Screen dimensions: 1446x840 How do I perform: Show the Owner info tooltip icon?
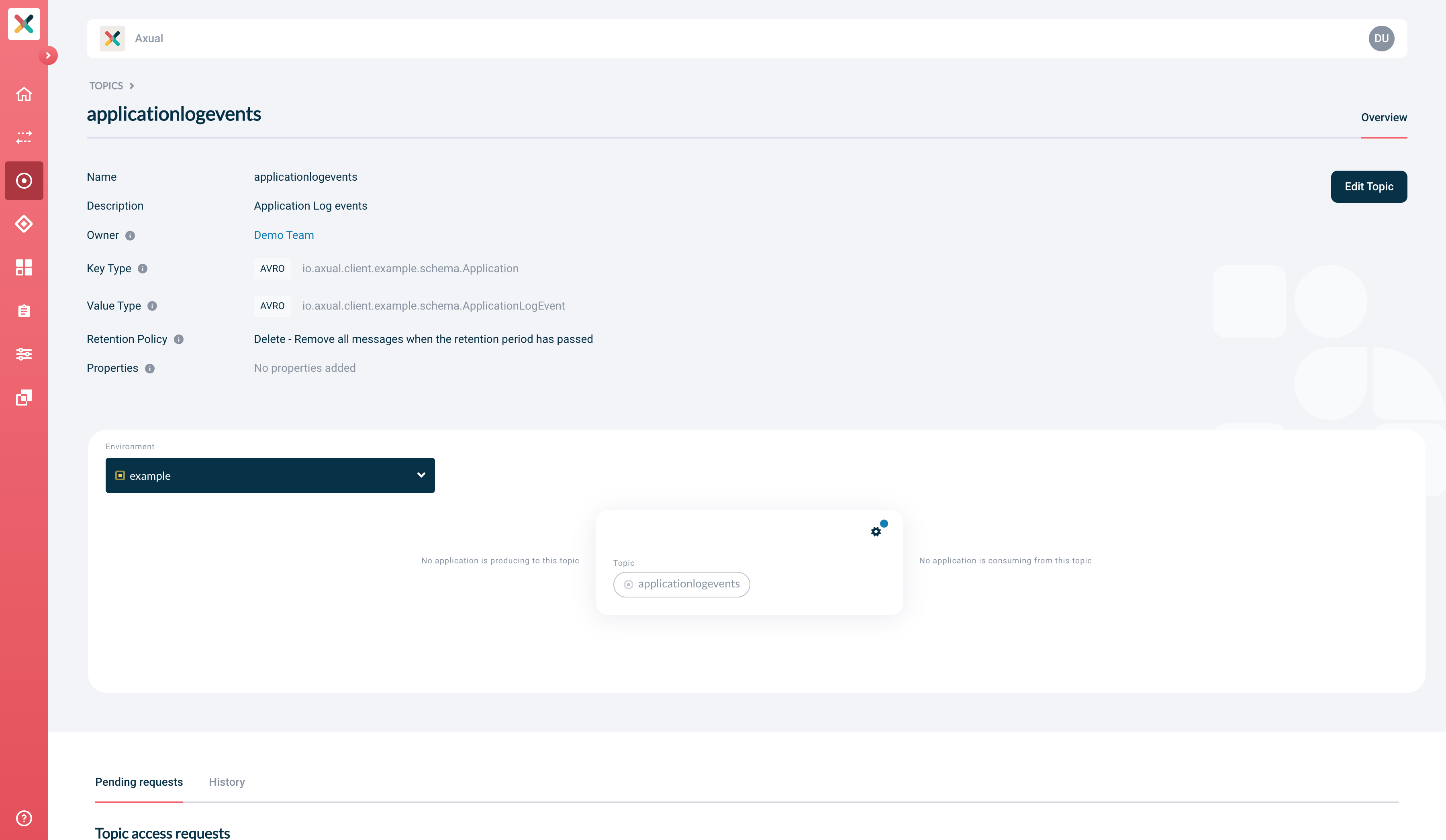tap(130, 235)
